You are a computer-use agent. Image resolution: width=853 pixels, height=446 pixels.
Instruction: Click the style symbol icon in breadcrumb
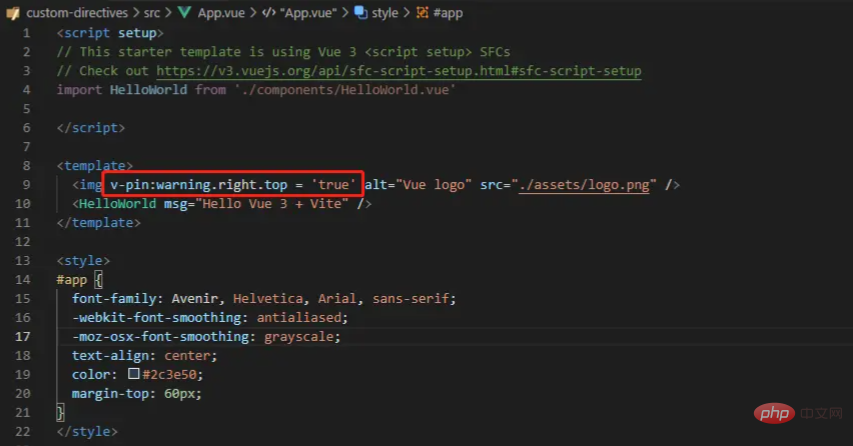point(361,13)
